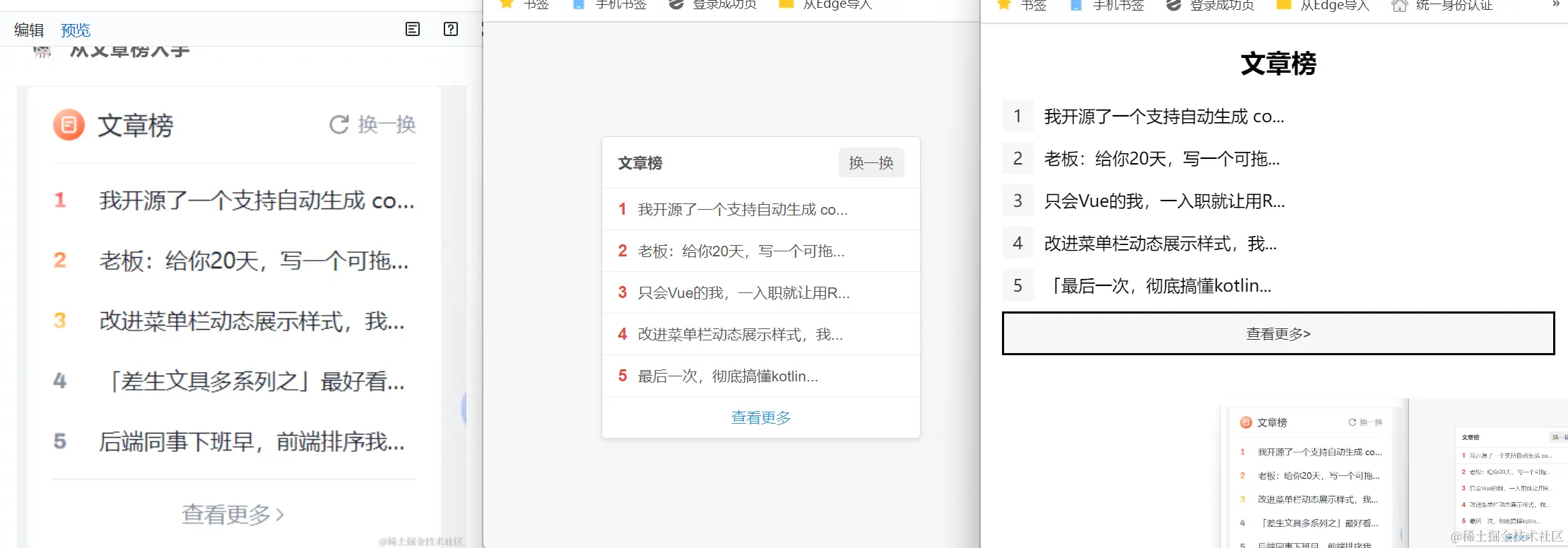
Task: Open left panel article 老板：给你20天
Action: pos(254,261)
